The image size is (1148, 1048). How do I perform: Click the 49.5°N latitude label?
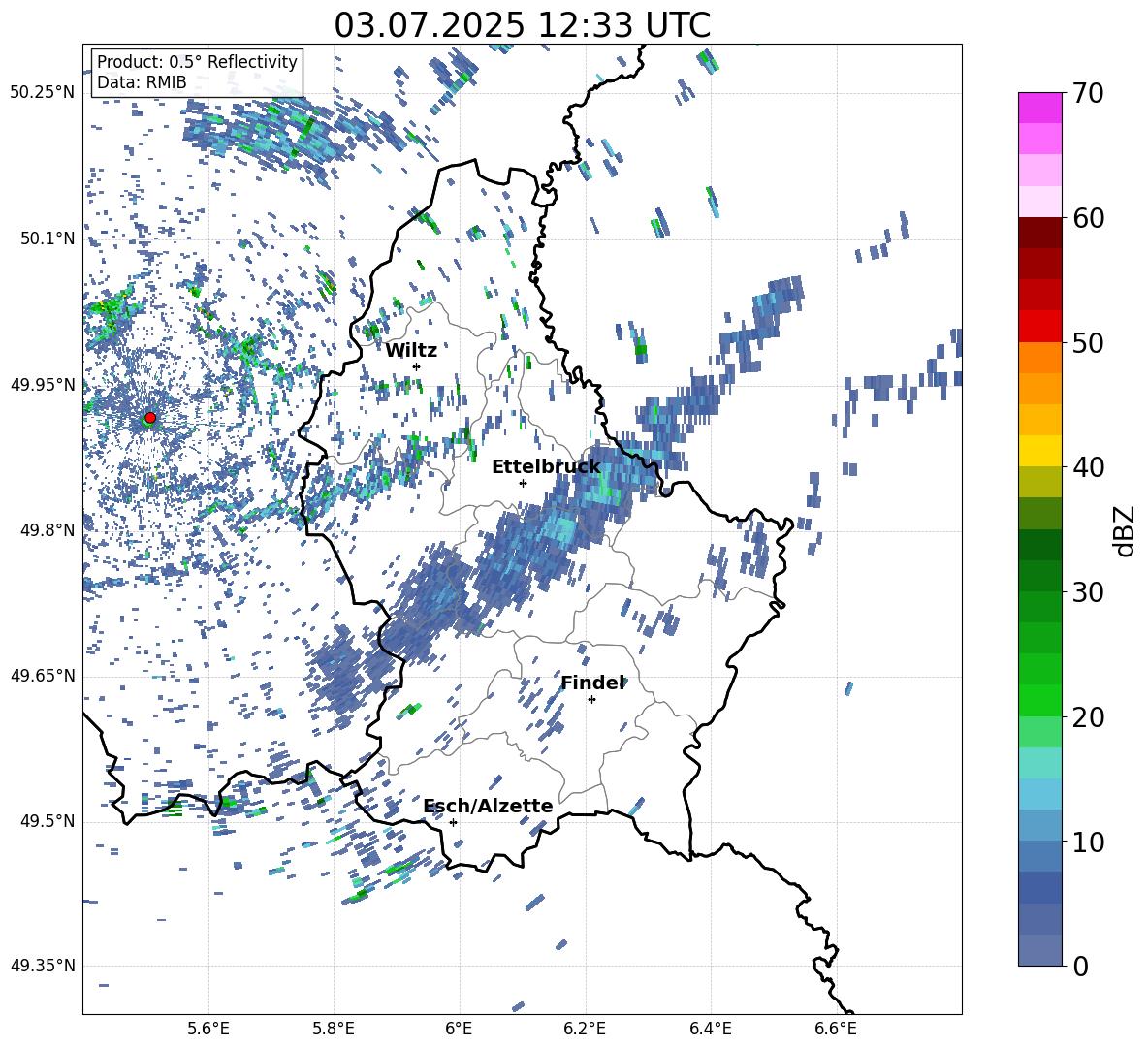click(48, 821)
